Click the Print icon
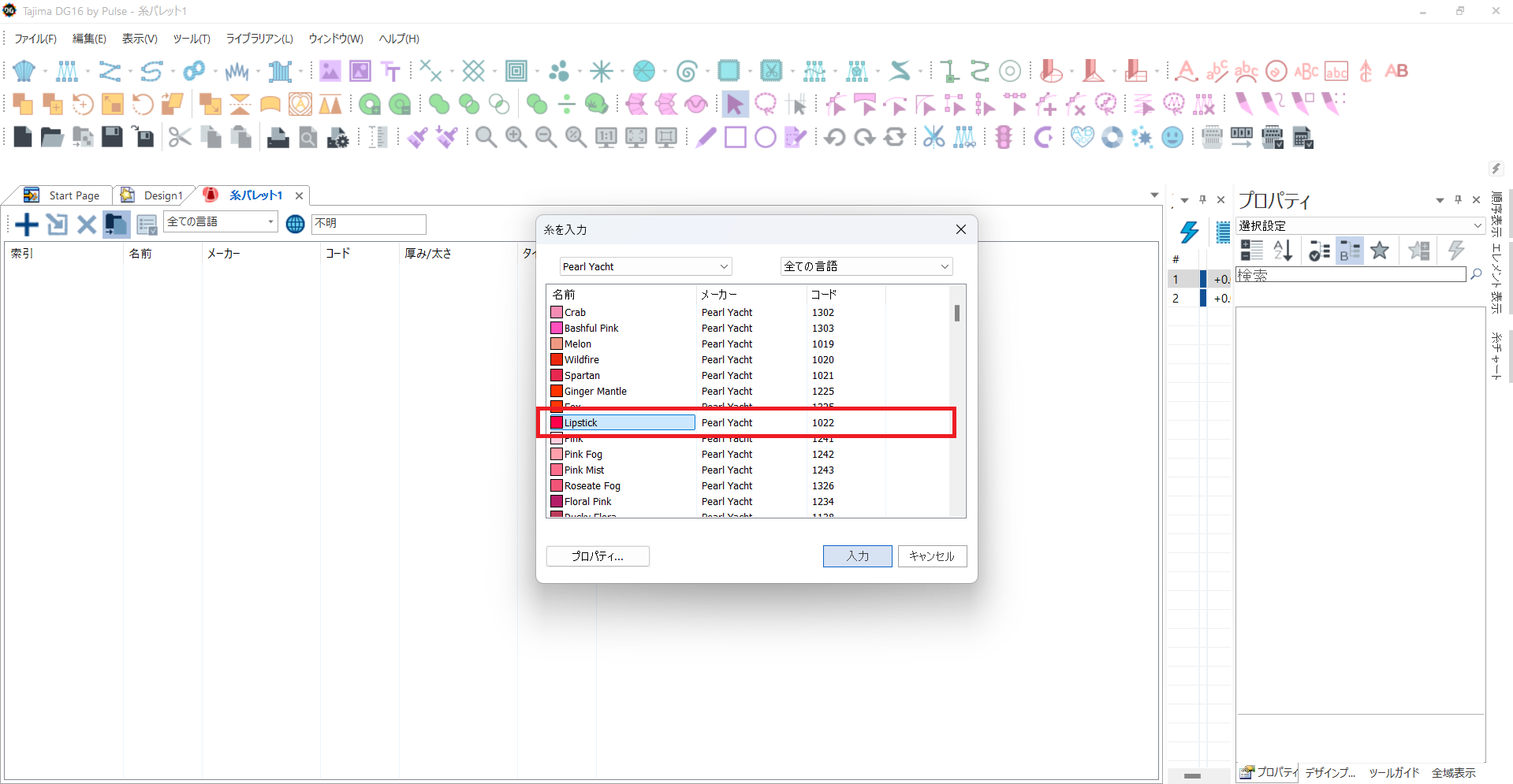 [278, 137]
